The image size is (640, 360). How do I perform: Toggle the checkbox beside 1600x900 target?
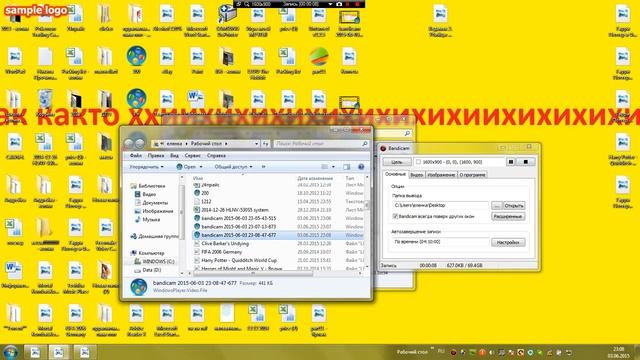point(418,162)
